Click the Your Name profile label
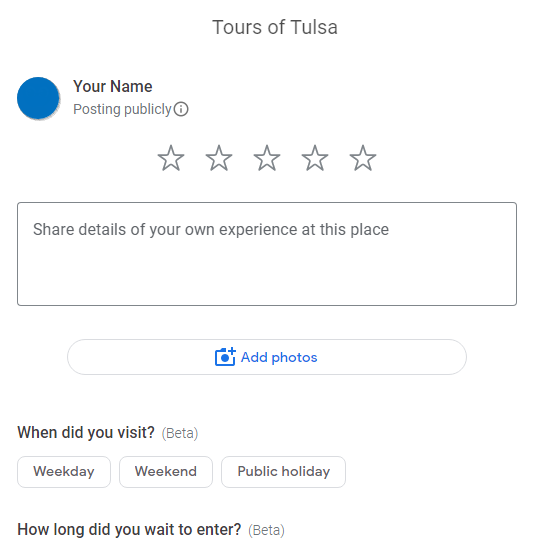 pos(113,86)
